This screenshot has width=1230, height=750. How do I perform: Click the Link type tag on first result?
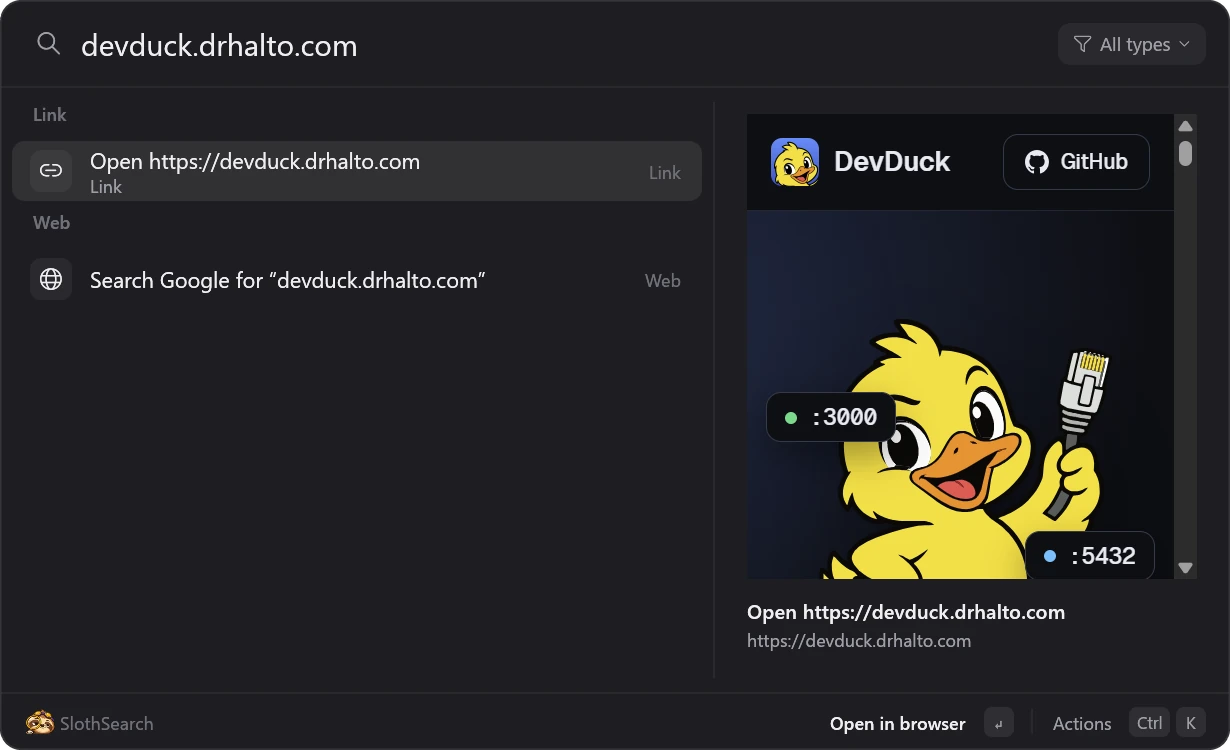pyautogui.click(x=665, y=172)
